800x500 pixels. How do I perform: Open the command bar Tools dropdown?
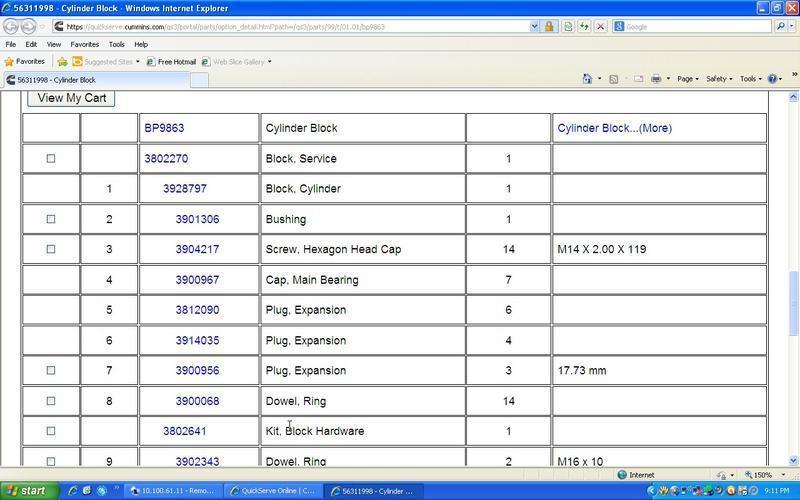point(751,79)
